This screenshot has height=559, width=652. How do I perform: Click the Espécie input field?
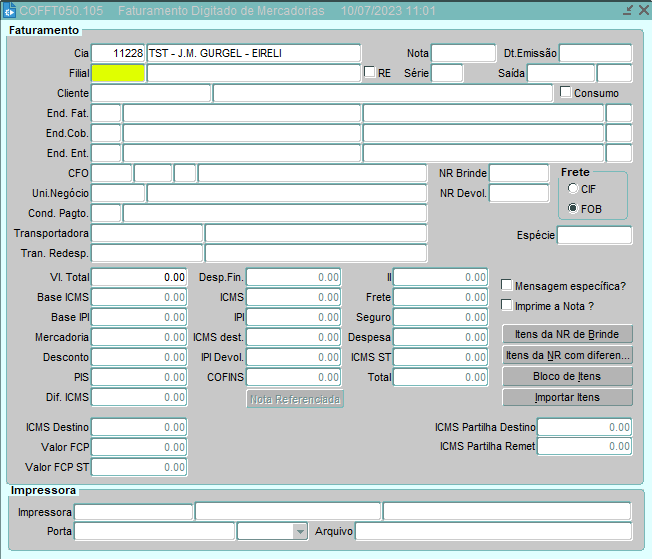(x=594, y=236)
